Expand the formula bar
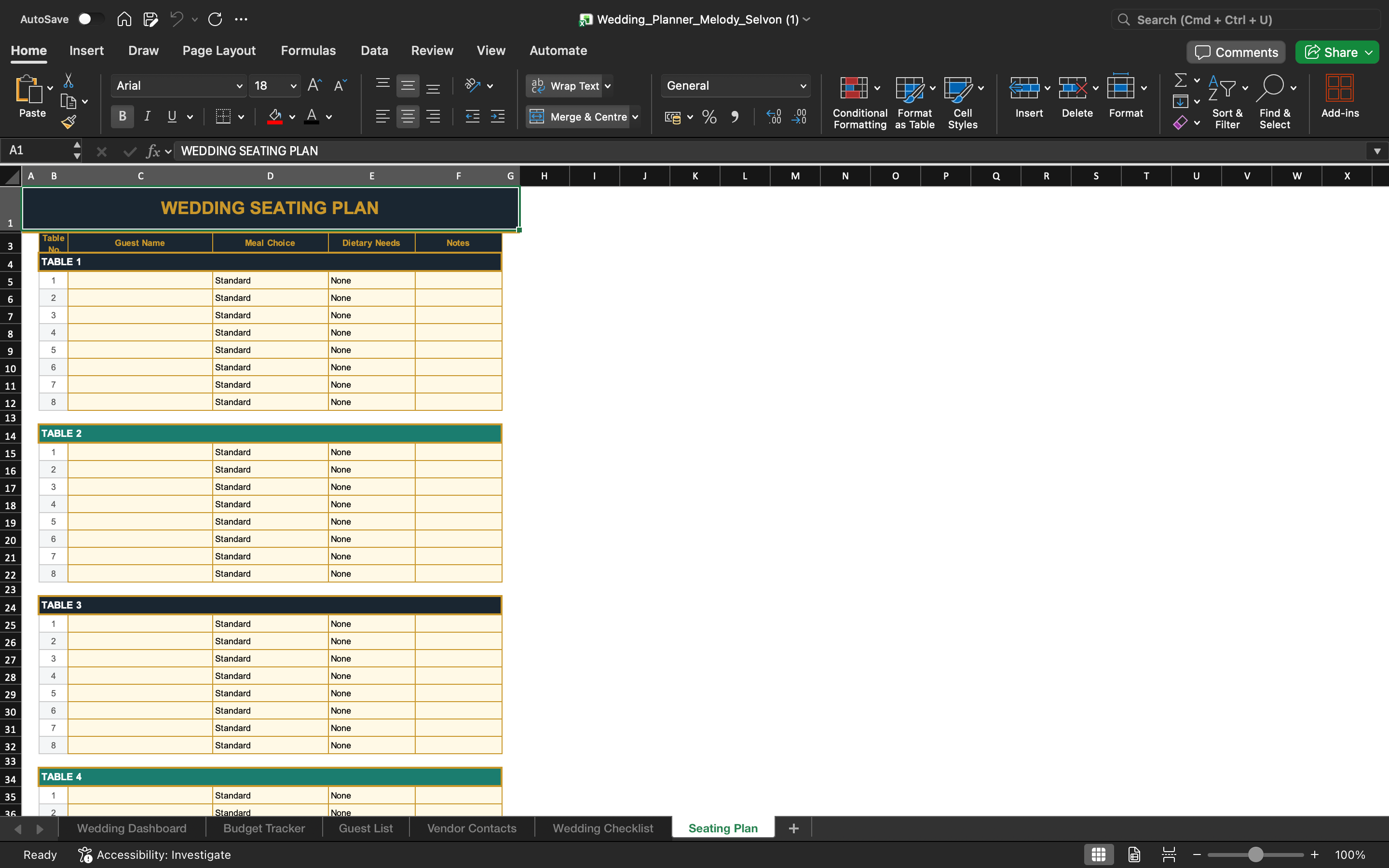The width and height of the screenshot is (1389, 868). [1377, 151]
